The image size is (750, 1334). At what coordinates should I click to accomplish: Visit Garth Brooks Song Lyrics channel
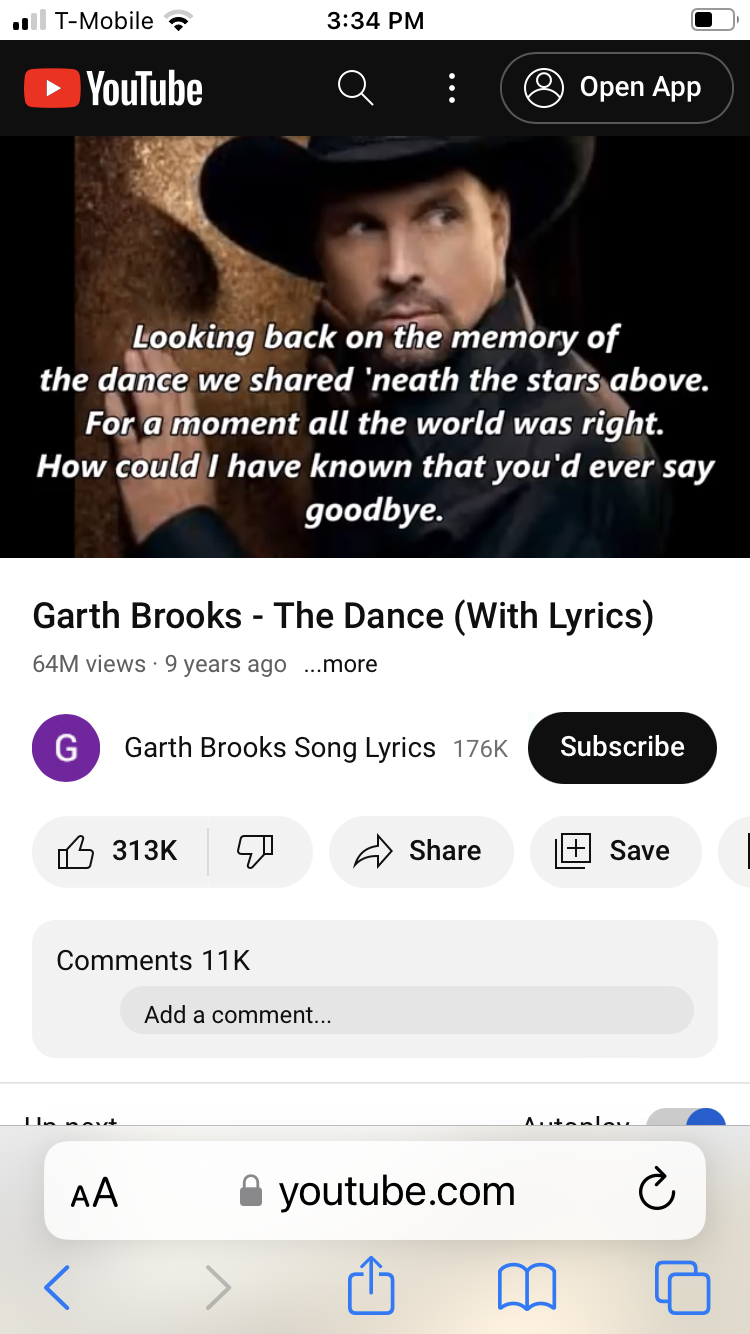click(280, 748)
